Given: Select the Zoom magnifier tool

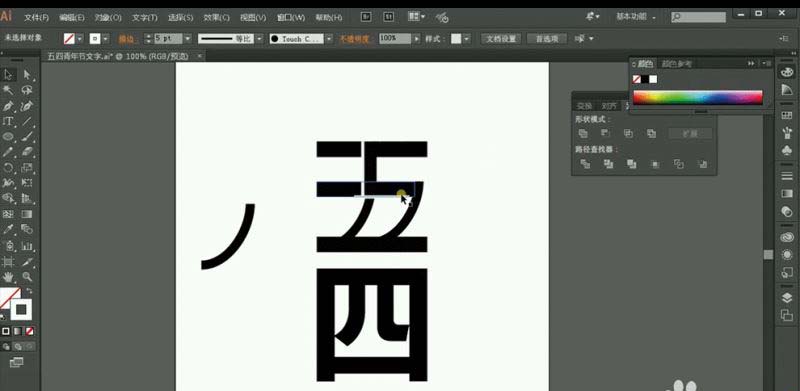Looking at the screenshot, I should click(x=27, y=277).
